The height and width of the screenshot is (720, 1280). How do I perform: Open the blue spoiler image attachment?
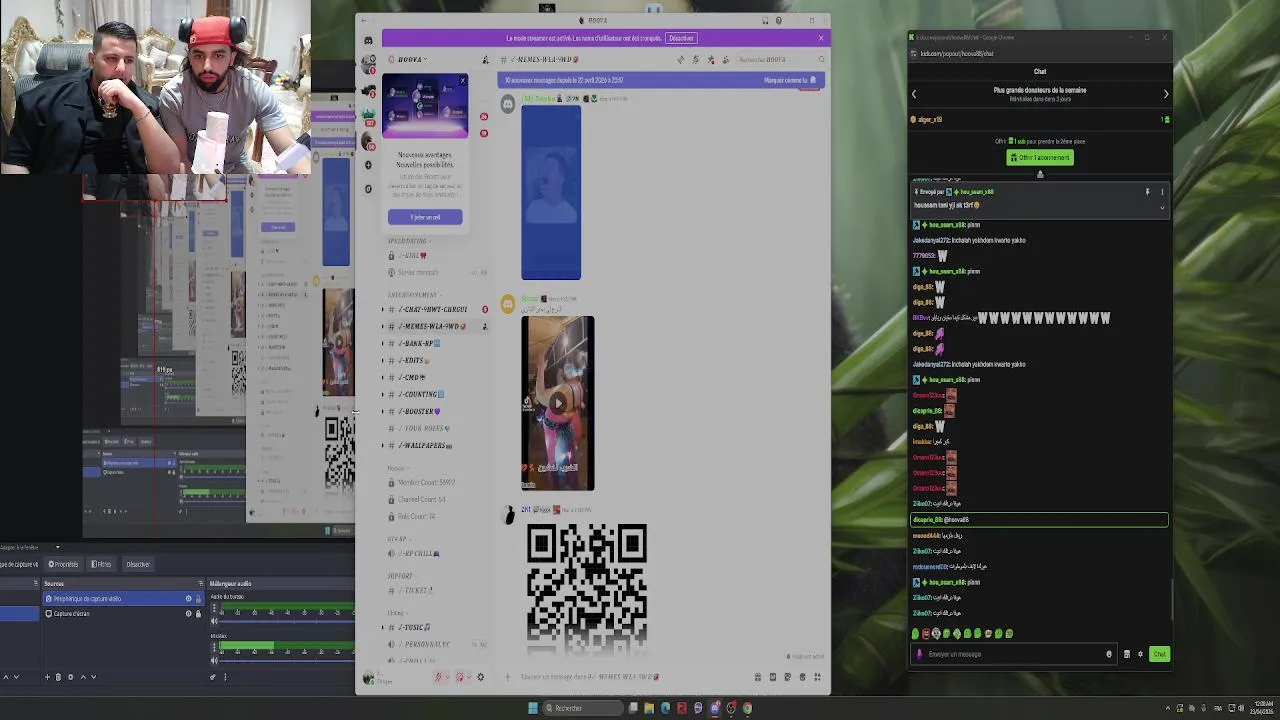pyautogui.click(x=551, y=192)
